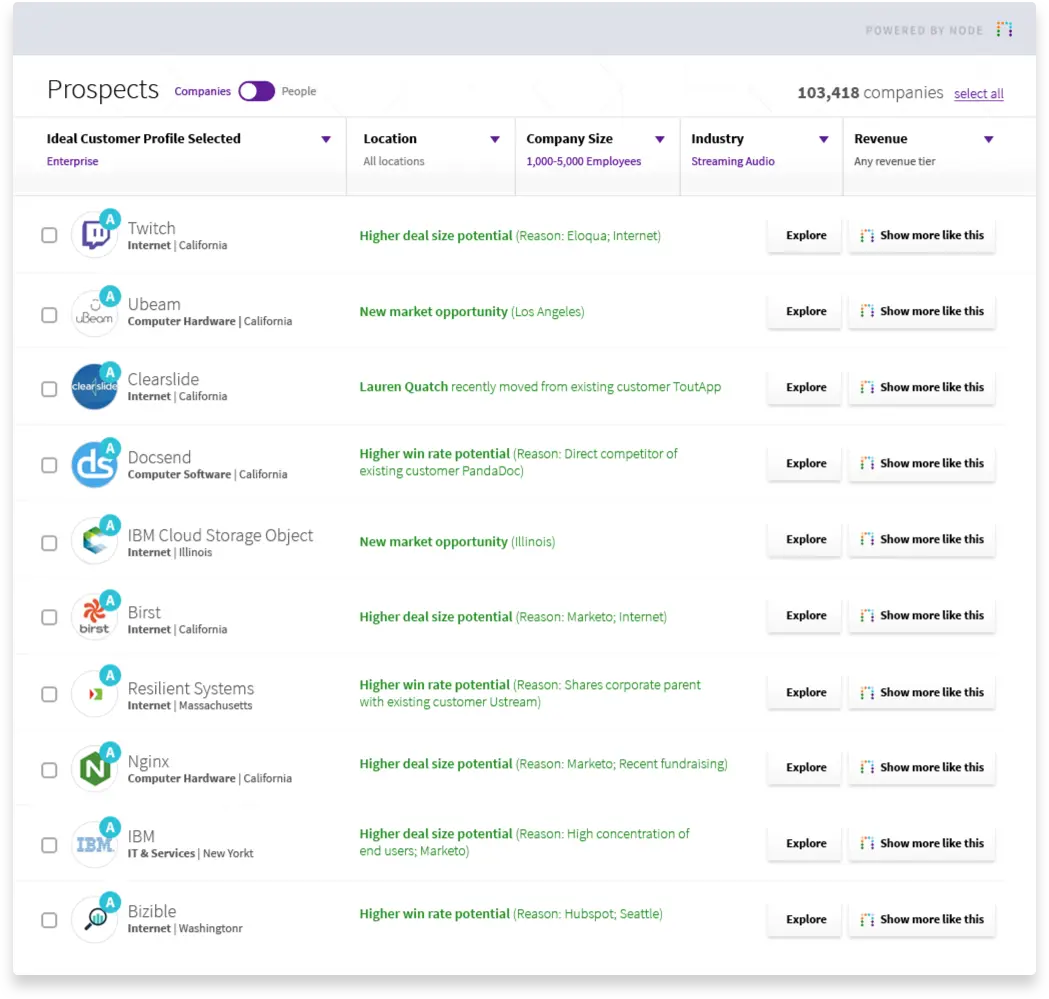
Task: Select the Docsend checkbox
Action: [x=50, y=465]
